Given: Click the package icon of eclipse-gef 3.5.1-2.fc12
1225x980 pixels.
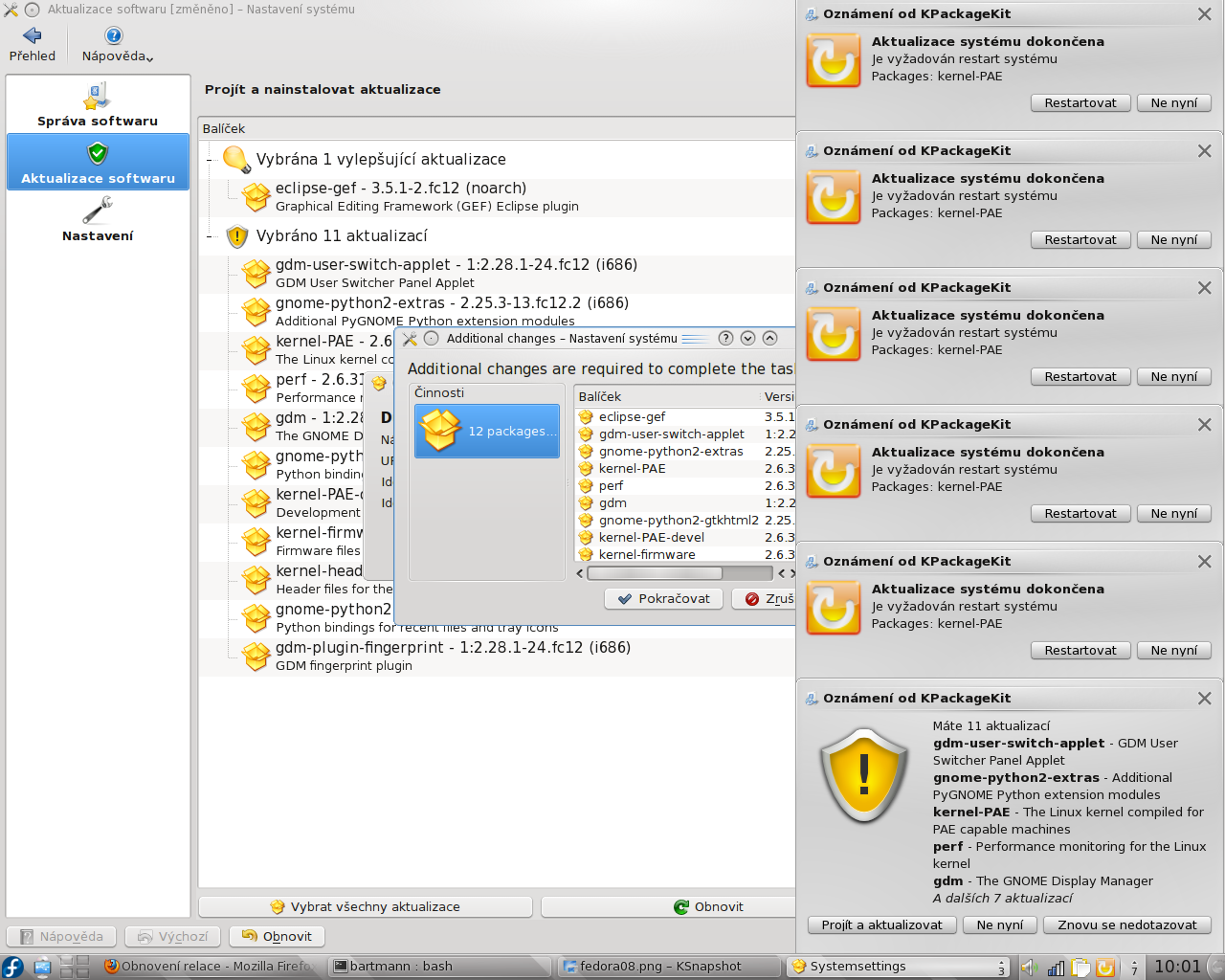Looking at the screenshot, I should click(x=256, y=197).
